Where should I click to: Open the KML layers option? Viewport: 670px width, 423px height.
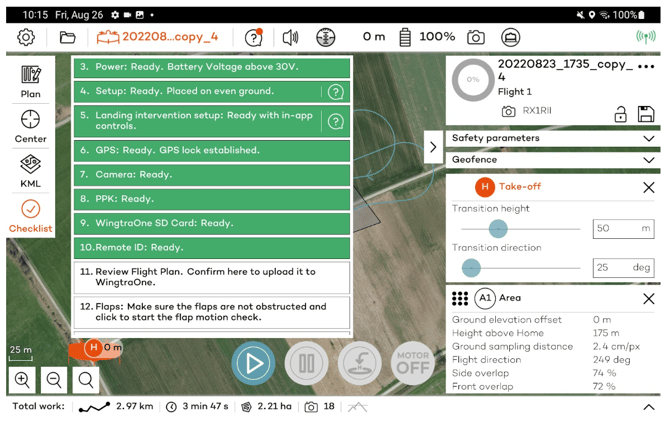(30, 171)
